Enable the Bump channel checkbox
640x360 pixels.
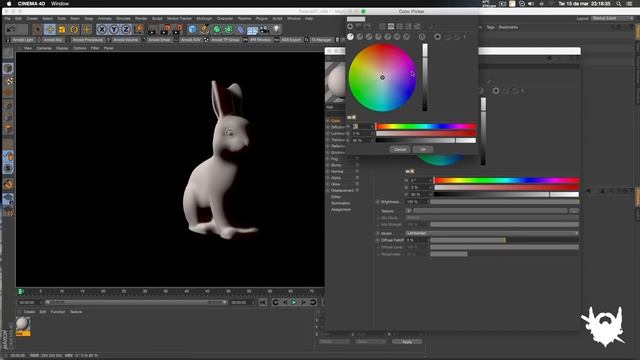click(x=357, y=165)
